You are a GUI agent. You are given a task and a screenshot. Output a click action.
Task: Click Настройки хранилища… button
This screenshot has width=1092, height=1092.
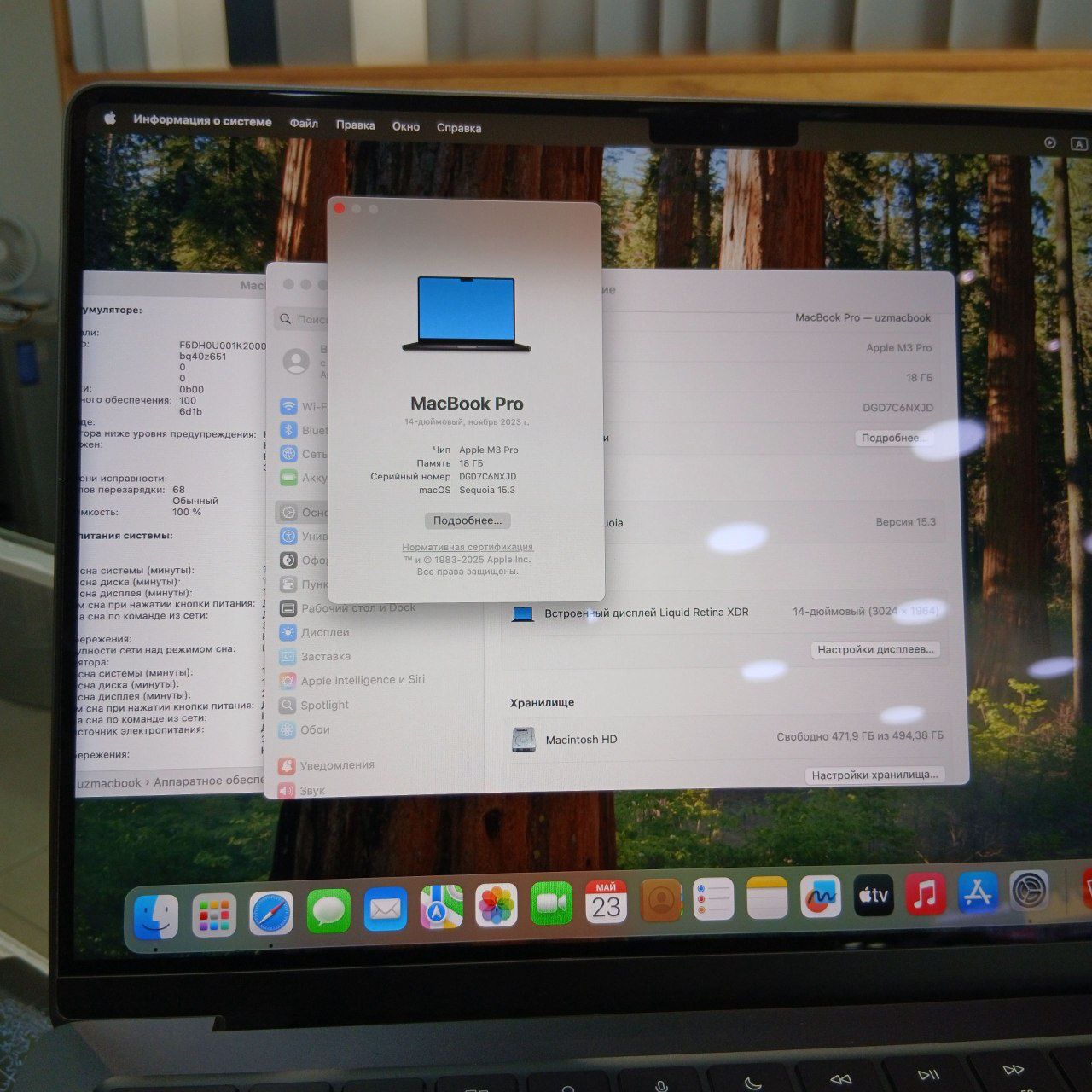(x=874, y=775)
